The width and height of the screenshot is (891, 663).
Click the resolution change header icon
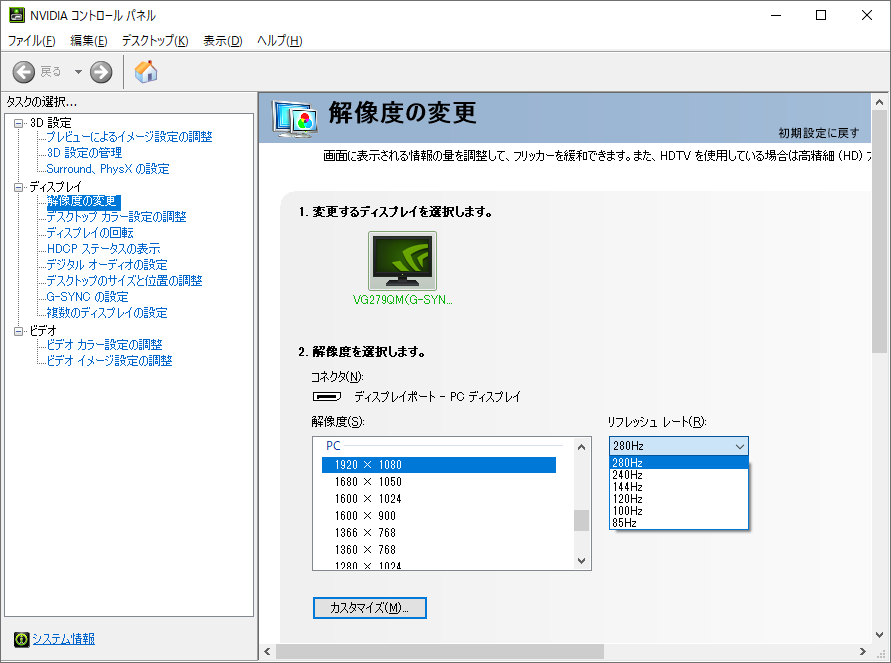294,118
